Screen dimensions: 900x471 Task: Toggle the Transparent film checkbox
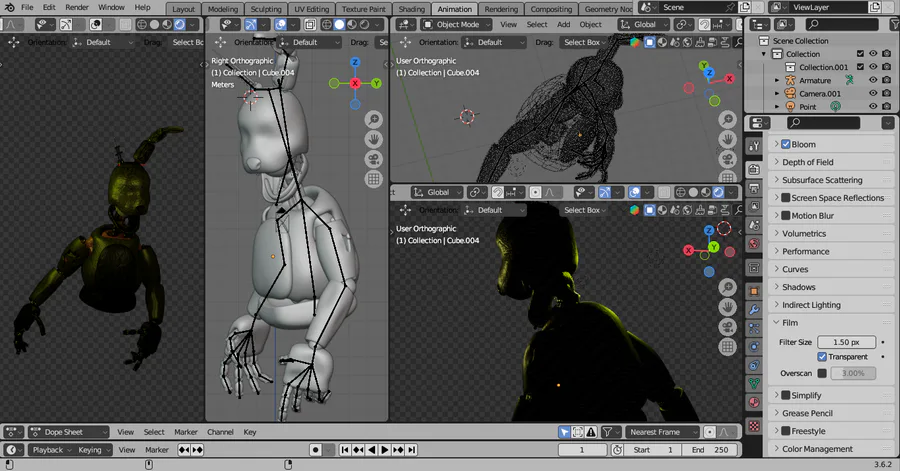point(822,356)
